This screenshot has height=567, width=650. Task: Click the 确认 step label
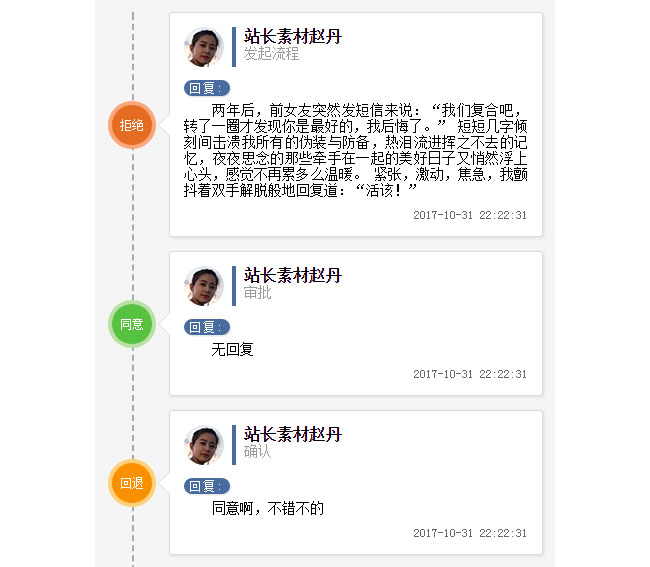(258, 452)
